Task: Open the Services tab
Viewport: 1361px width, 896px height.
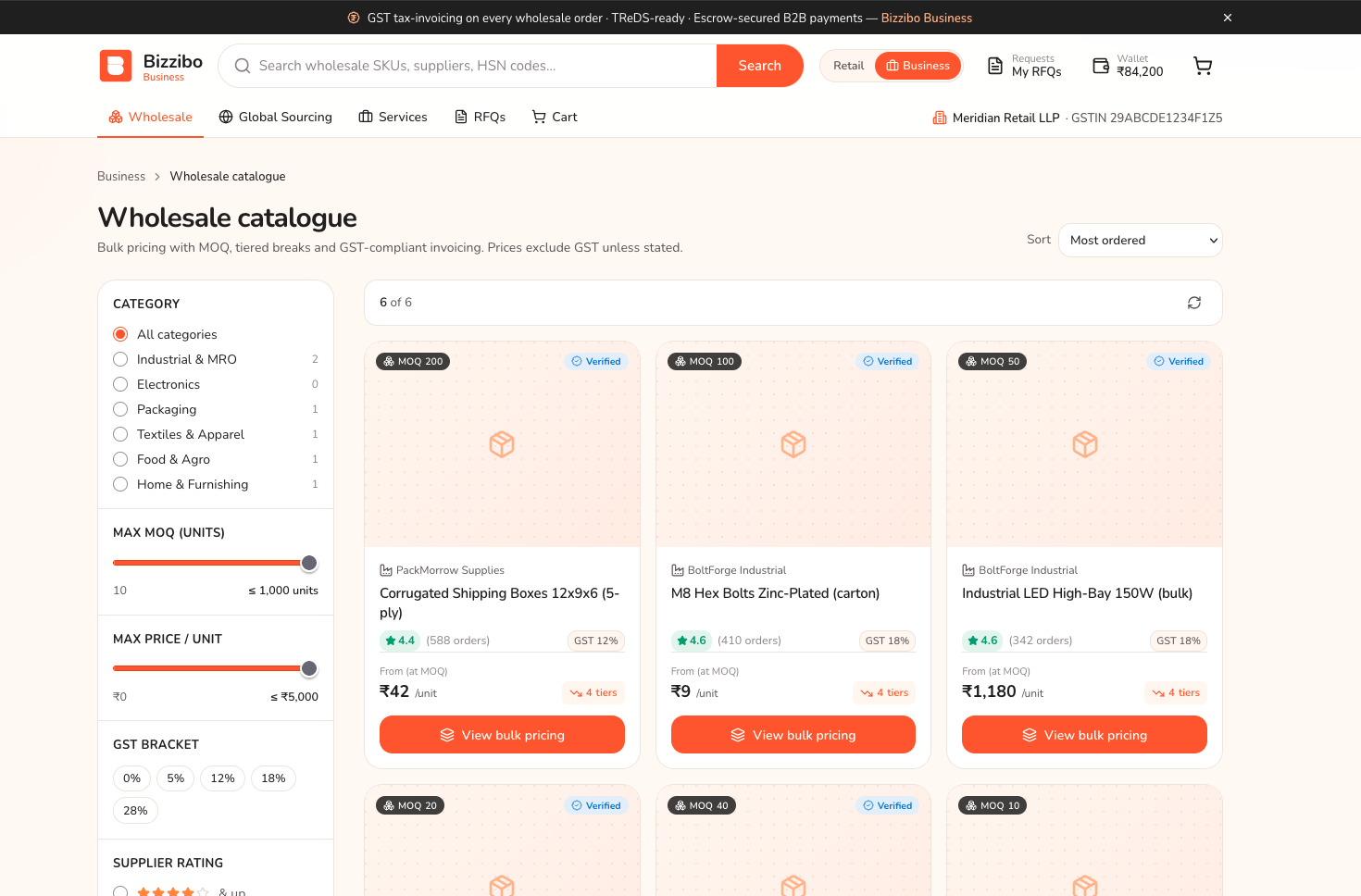Action: [x=393, y=117]
